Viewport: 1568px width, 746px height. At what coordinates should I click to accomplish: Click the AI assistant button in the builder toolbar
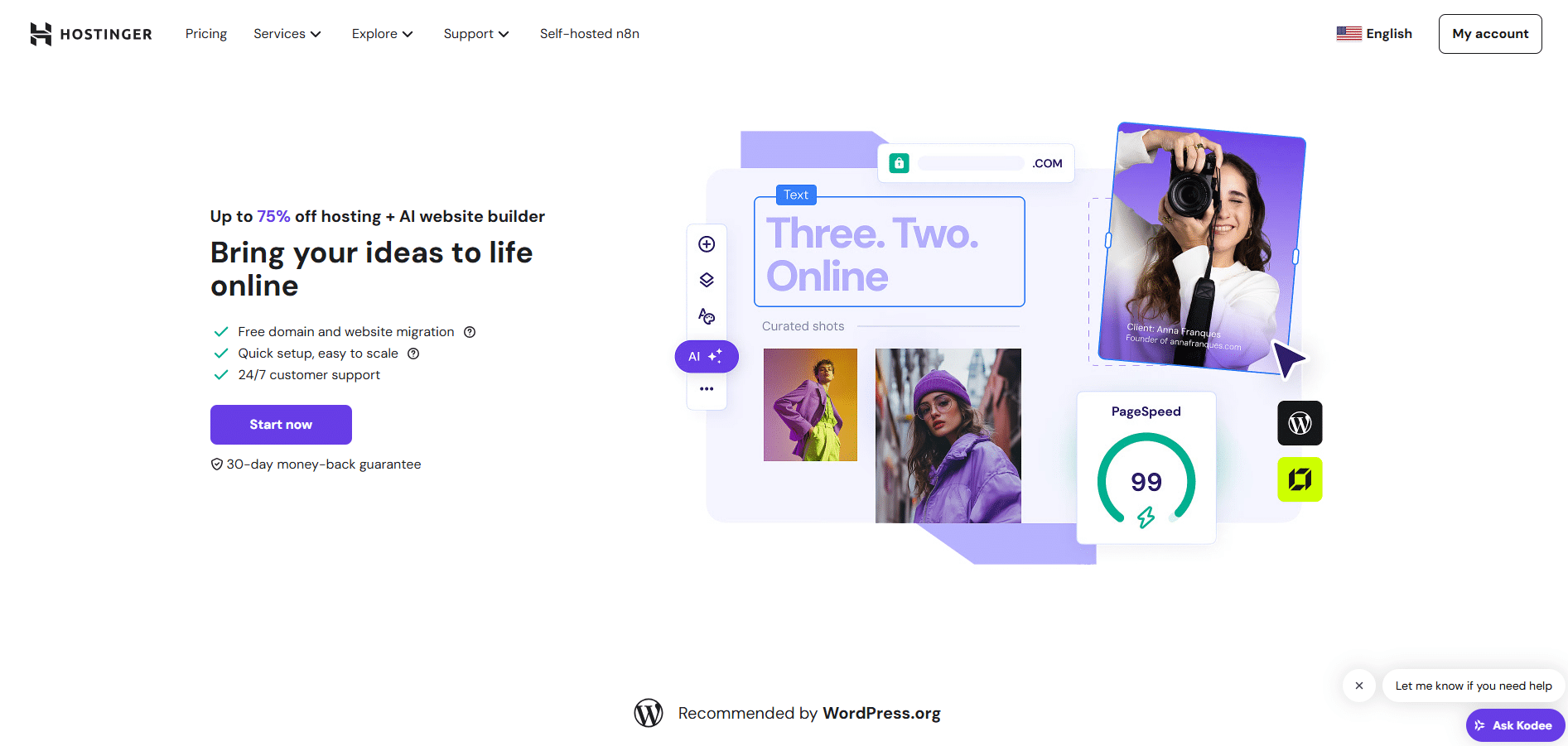tap(706, 356)
